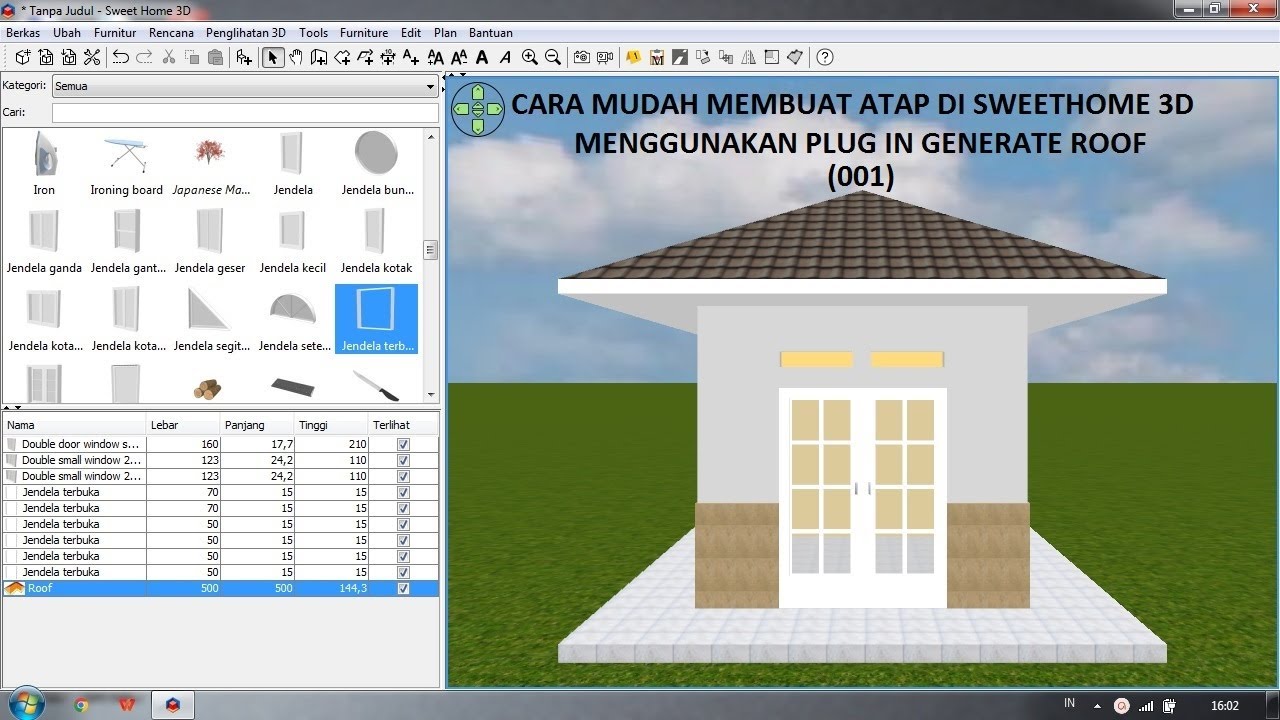Image resolution: width=1280 pixels, height=720 pixels.
Task: Open the Tools menu
Action: (x=313, y=32)
